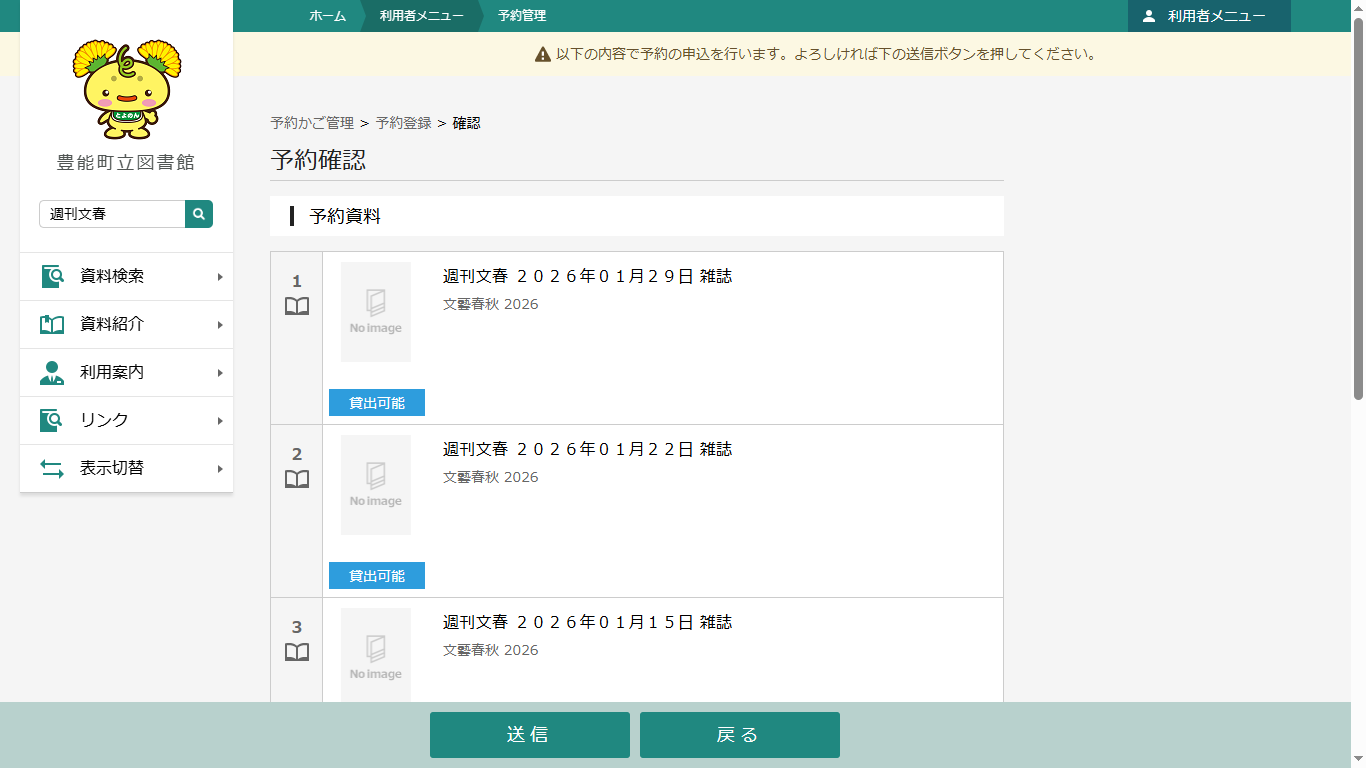Click the No image thumbnail for 01月29日 issue
This screenshot has height=768, width=1366.
coord(376,312)
